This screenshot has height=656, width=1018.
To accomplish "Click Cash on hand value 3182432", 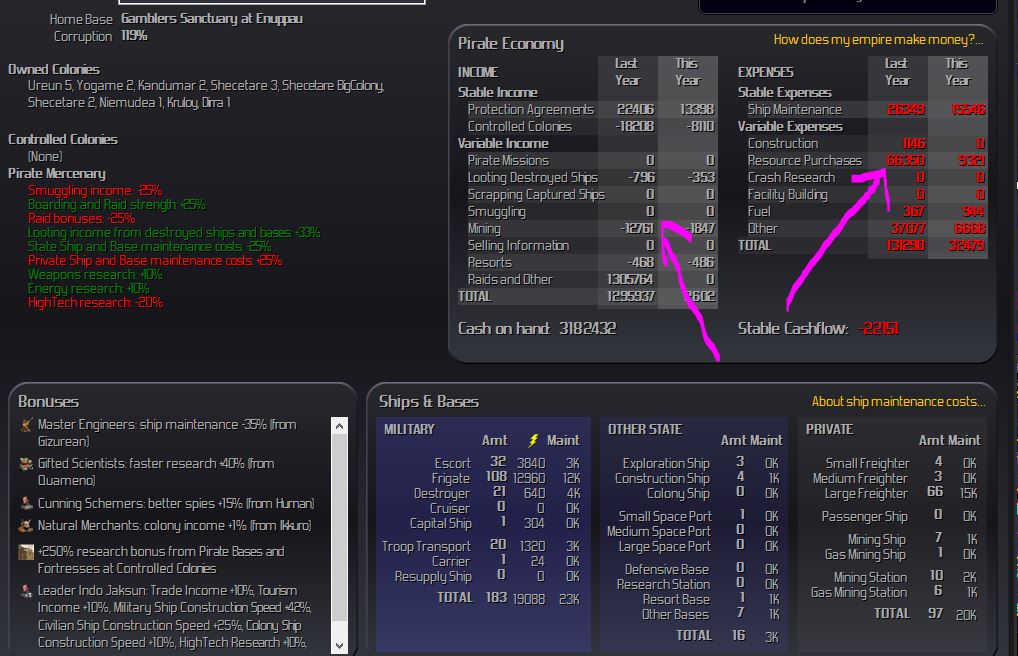I will pos(588,329).
